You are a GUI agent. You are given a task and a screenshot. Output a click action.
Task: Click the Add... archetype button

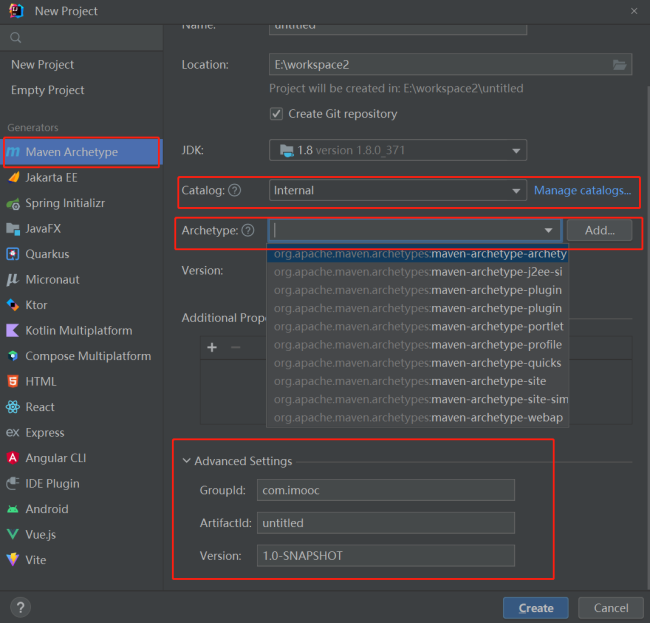pyautogui.click(x=599, y=230)
